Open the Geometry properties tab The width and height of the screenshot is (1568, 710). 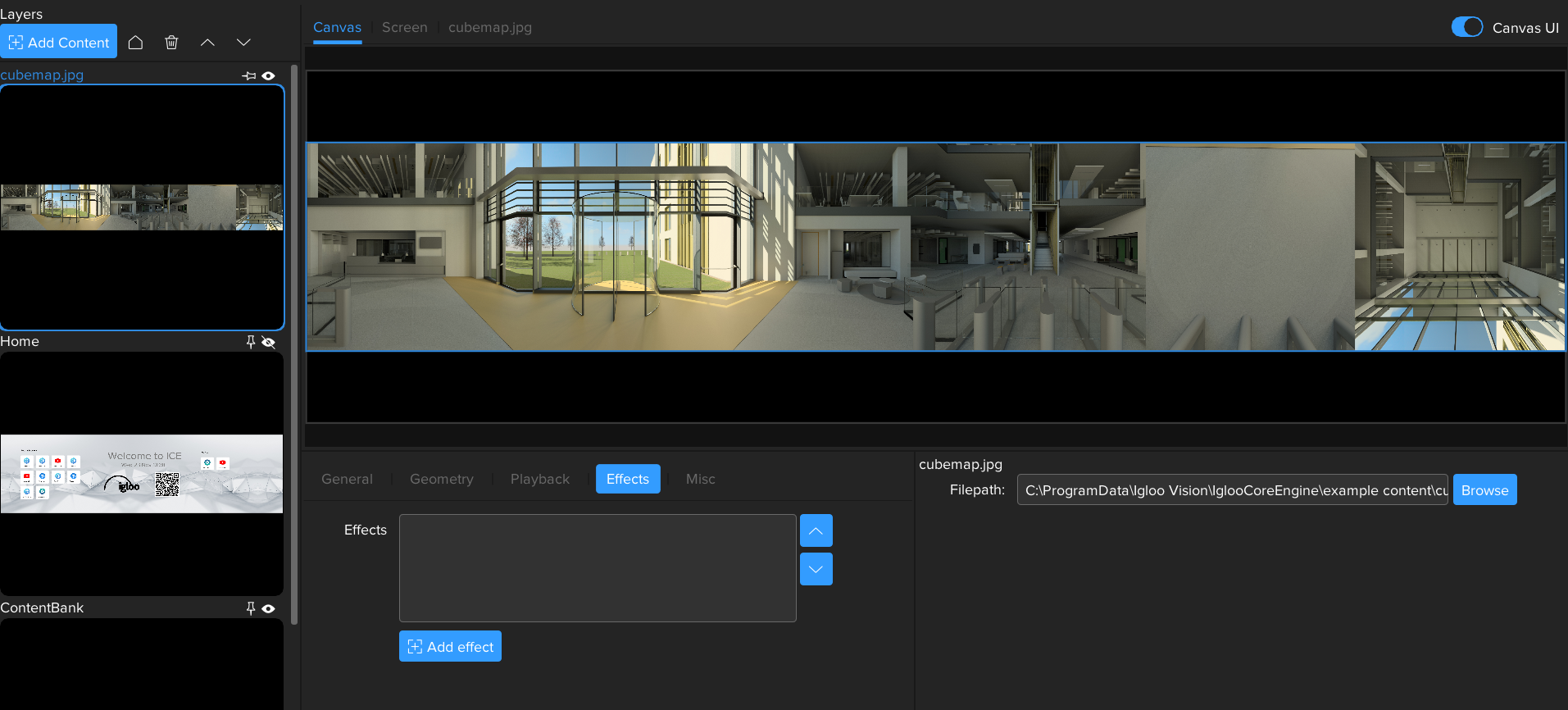(x=441, y=479)
